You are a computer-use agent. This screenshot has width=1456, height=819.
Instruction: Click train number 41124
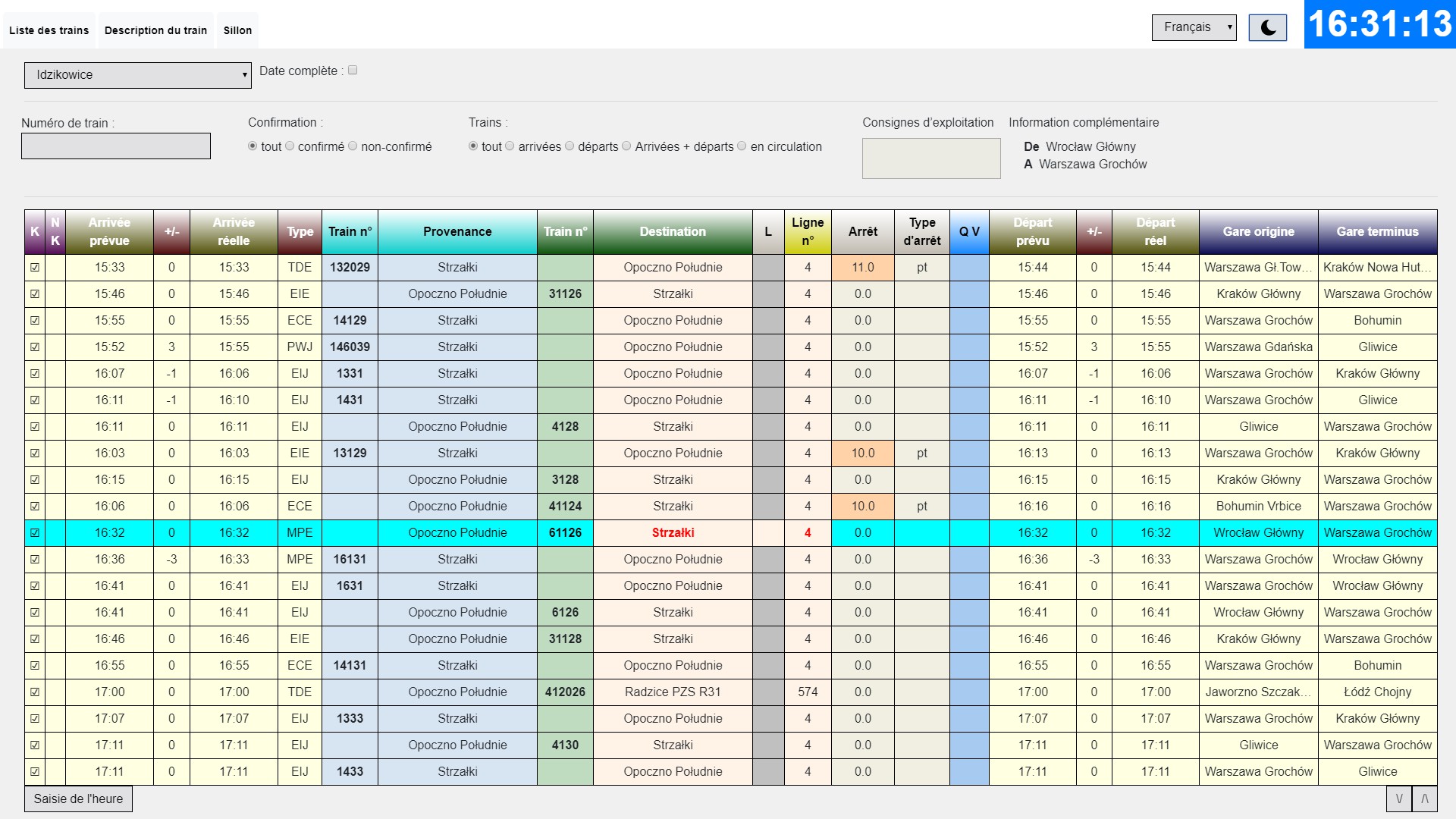coord(565,507)
